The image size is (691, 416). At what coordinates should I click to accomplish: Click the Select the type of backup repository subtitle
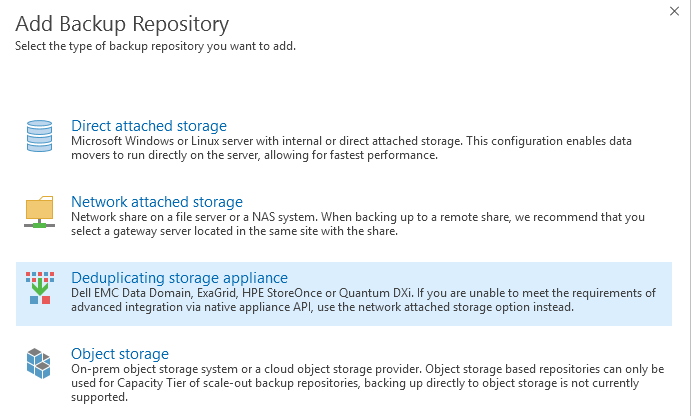coord(156,46)
